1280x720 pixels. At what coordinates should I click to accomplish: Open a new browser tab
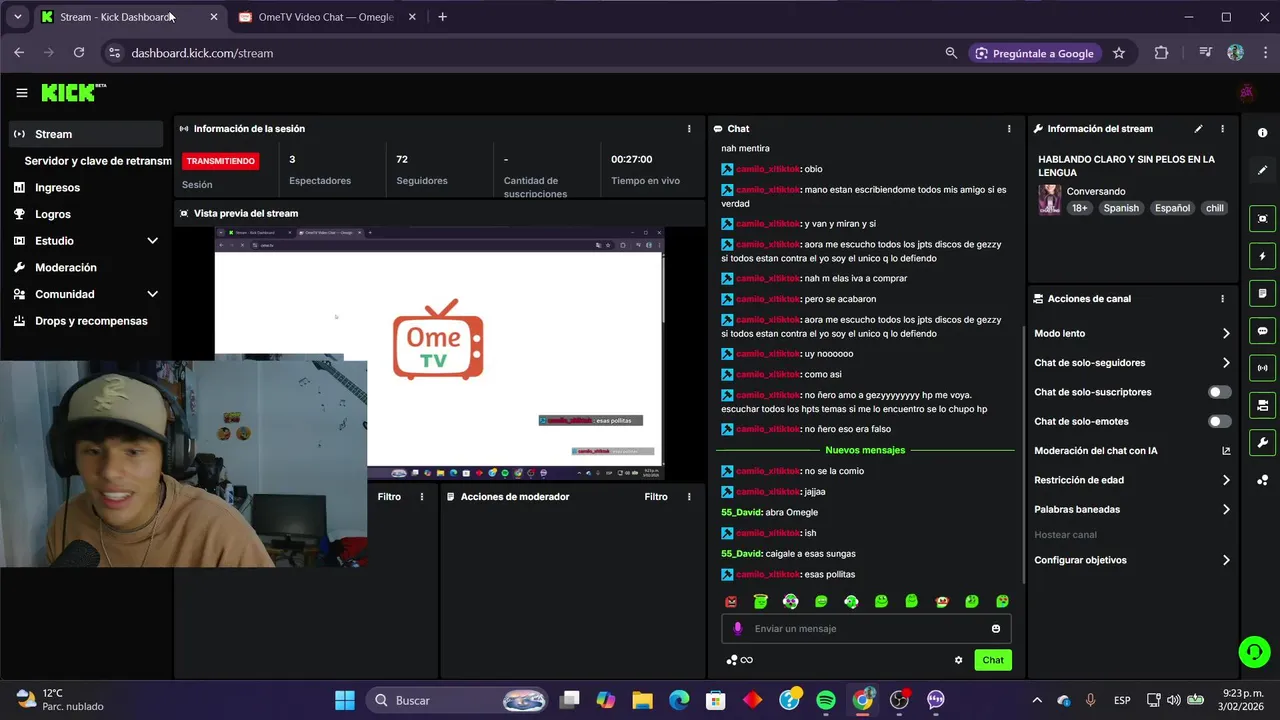(x=442, y=17)
